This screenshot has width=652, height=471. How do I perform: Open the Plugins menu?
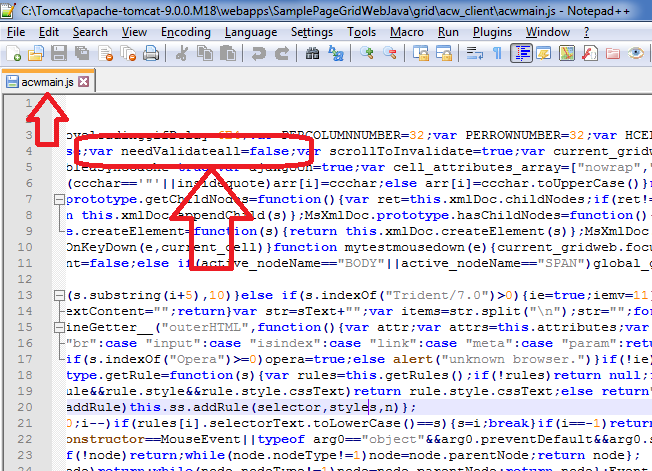[x=493, y=32]
